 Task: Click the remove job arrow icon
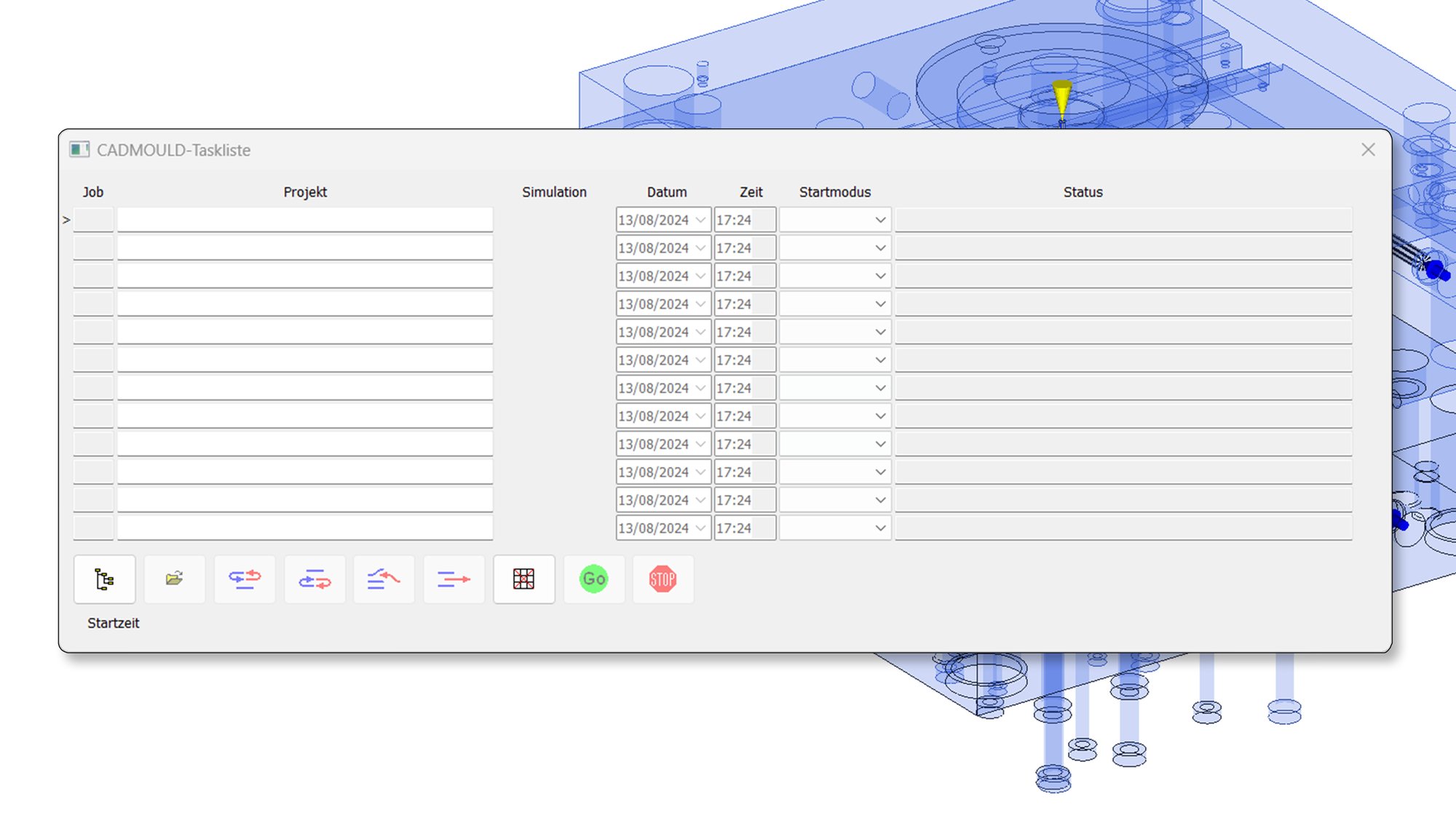tap(454, 579)
